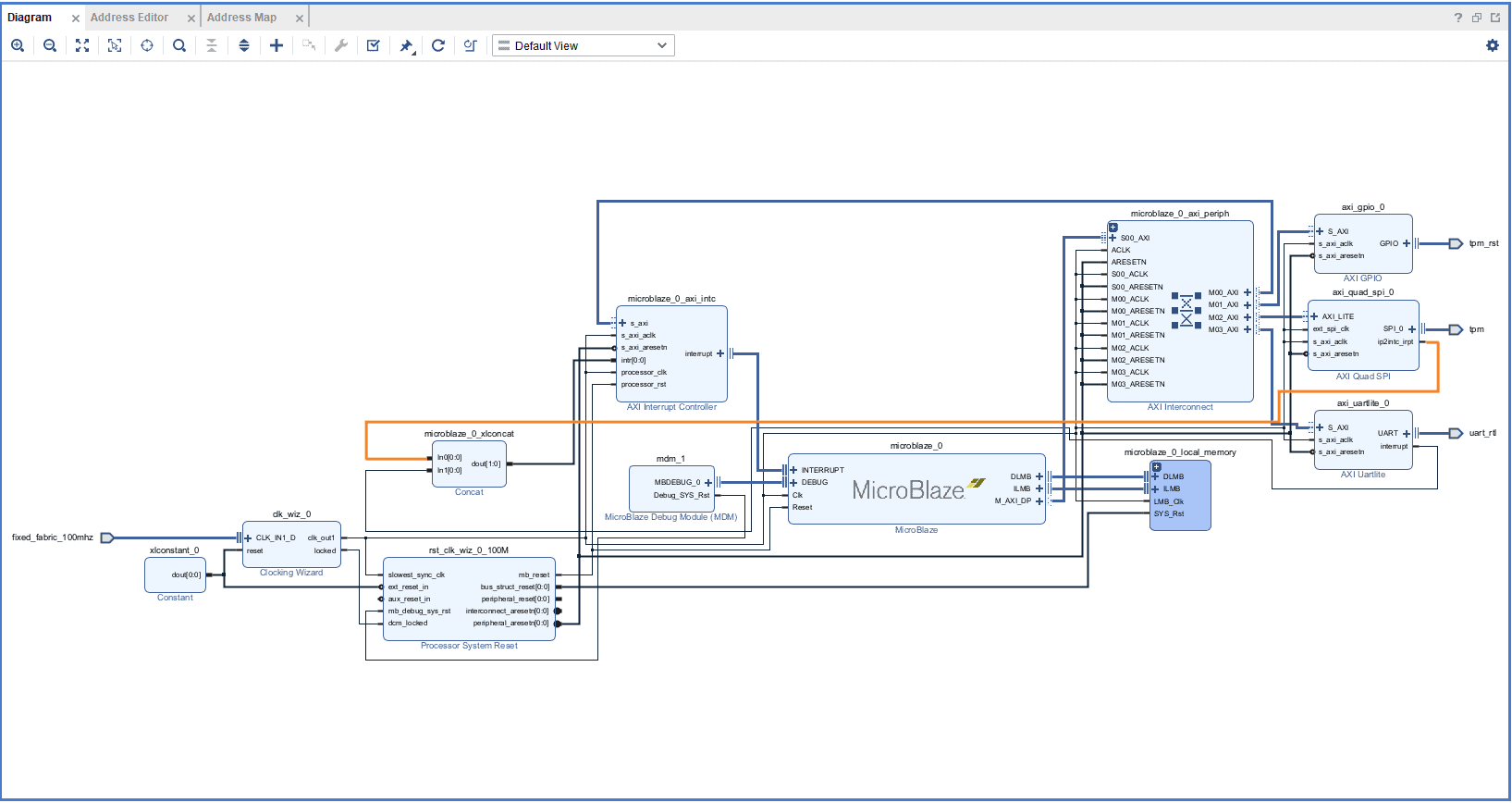Expand the M00_AXI interface pin
This screenshot has width=1512, height=803.
1248,292
